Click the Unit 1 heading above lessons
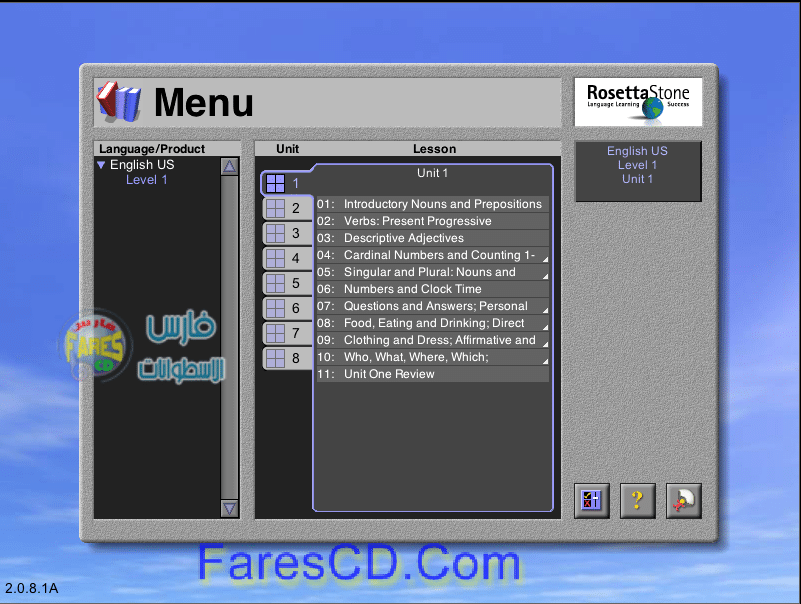Image resolution: width=801 pixels, height=604 pixels. pyautogui.click(x=432, y=173)
